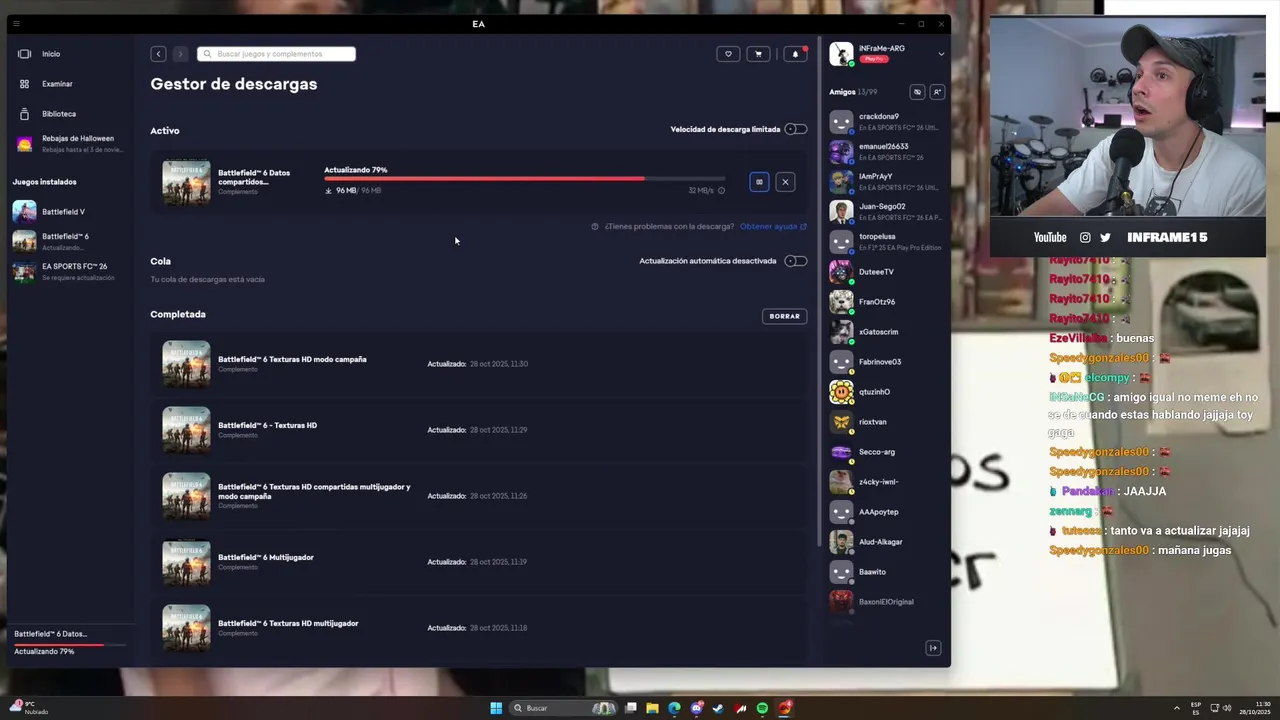Click the back navigation arrow
The height and width of the screenshot is (720, 1280).
pyautogui.click(x=158, y=54)
